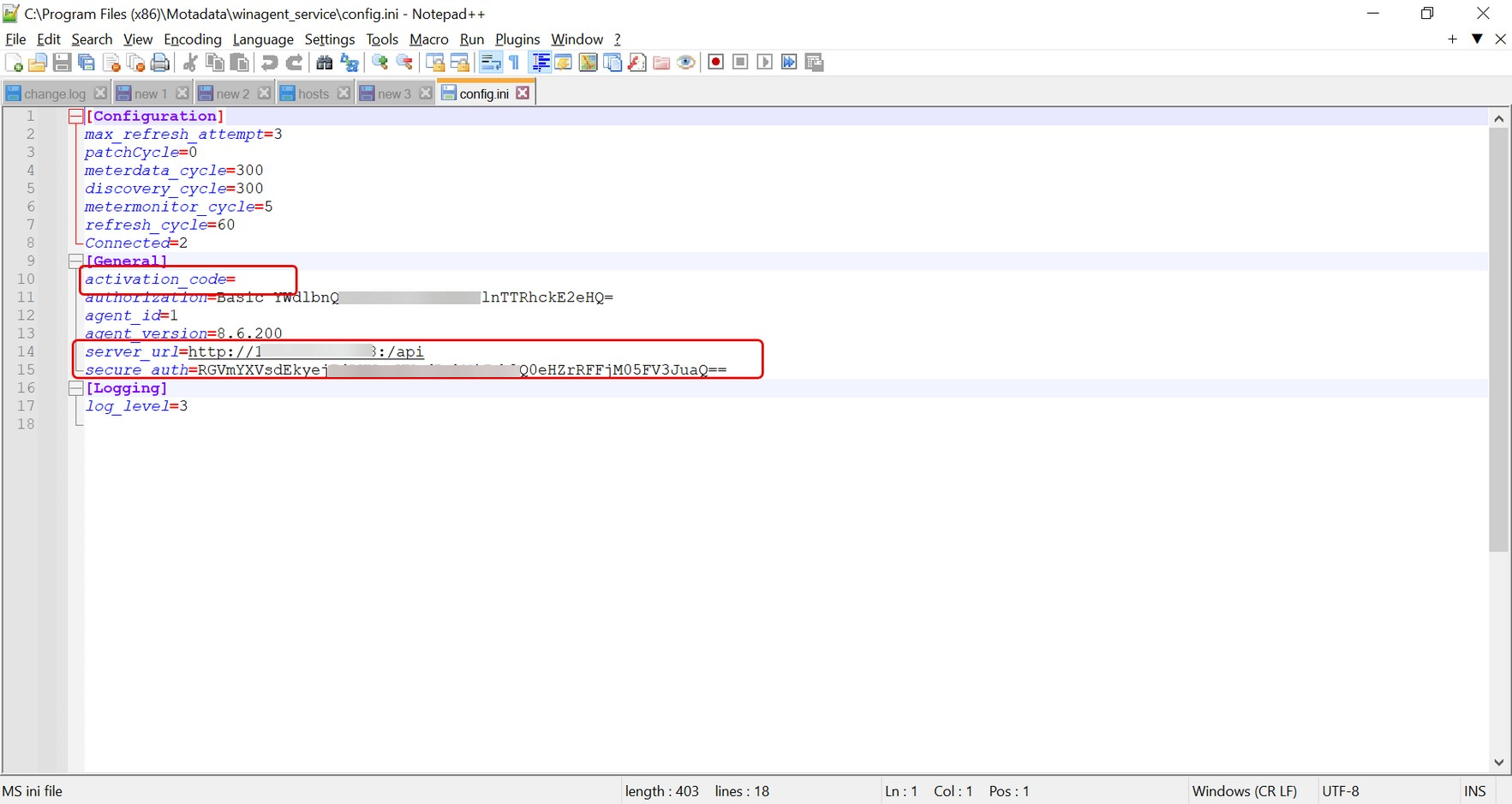Open the Document List panel icon
This screenshot has height=804, width=1512.
coord(613,63)
